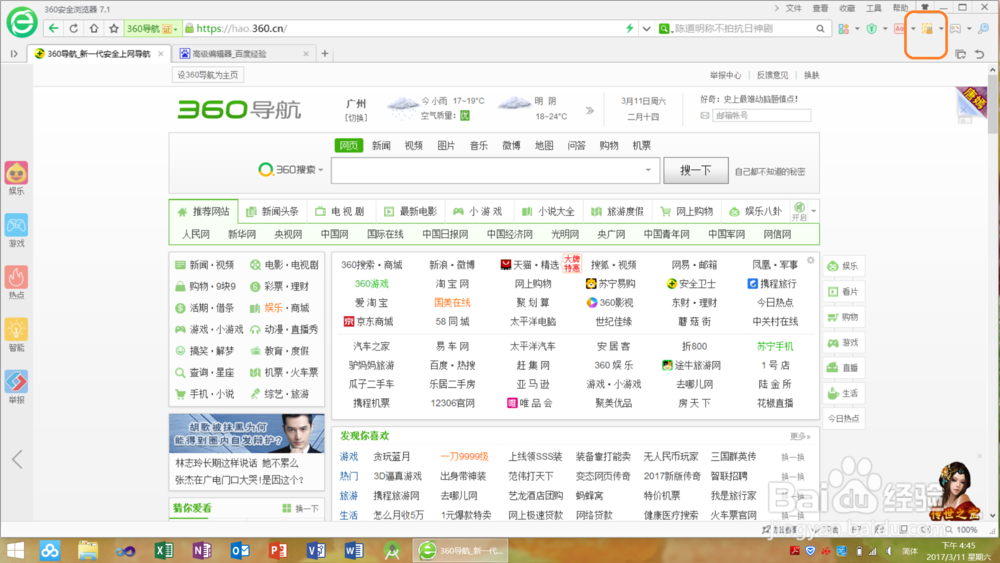Reload the page with the refresh icon

point(73,29)
